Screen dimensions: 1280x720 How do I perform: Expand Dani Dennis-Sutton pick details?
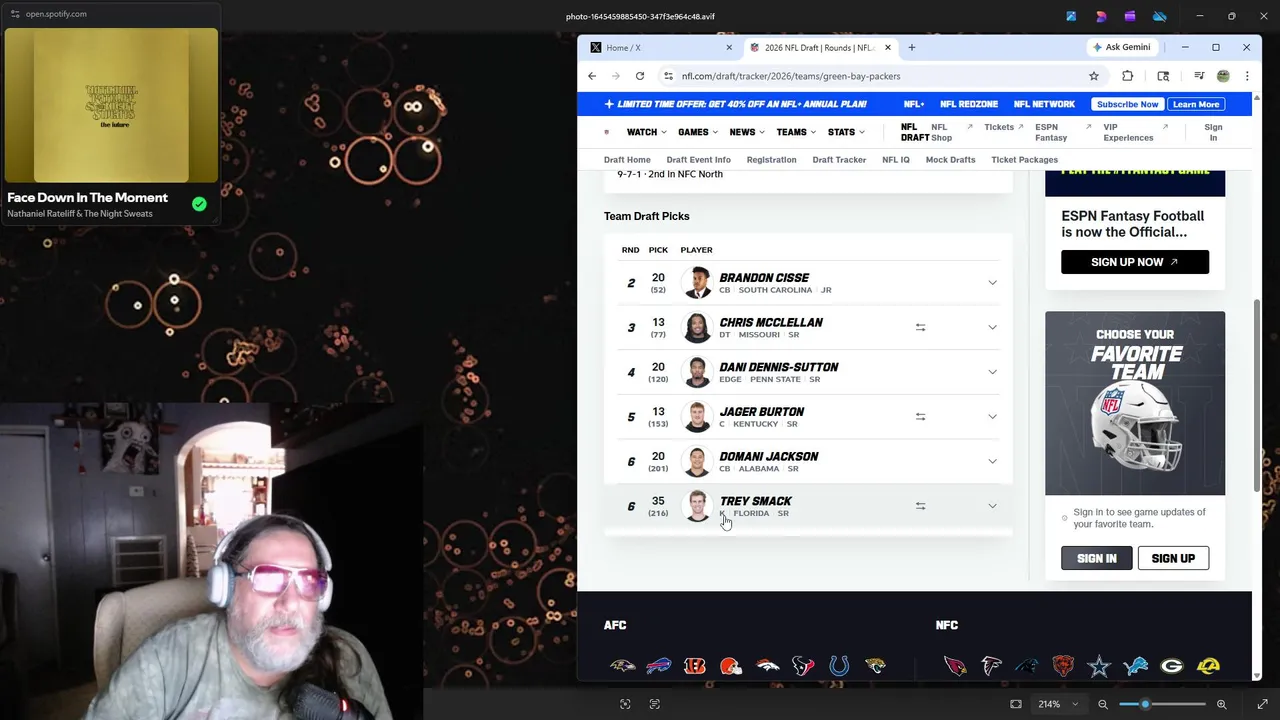pyautogui.click(x=992, y=372)
